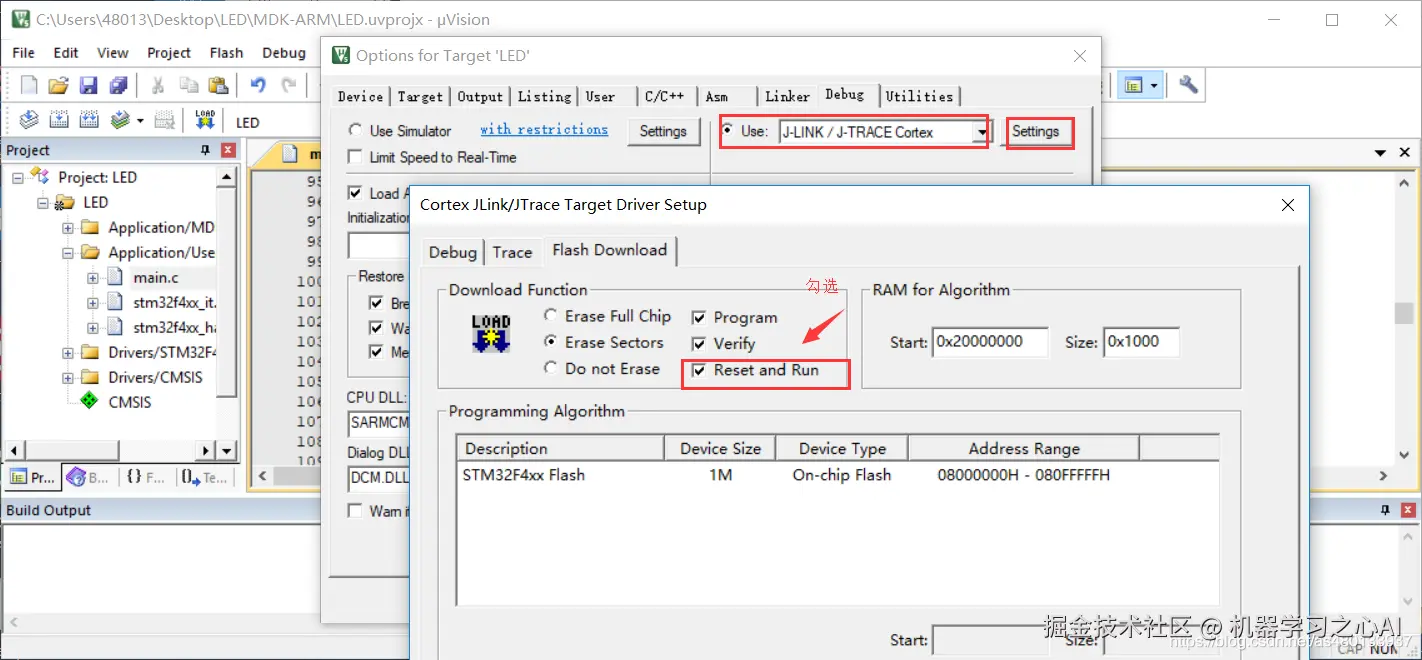Click the window layout toolbar icon
1422x660 pixels.
tap(1133, 86)
